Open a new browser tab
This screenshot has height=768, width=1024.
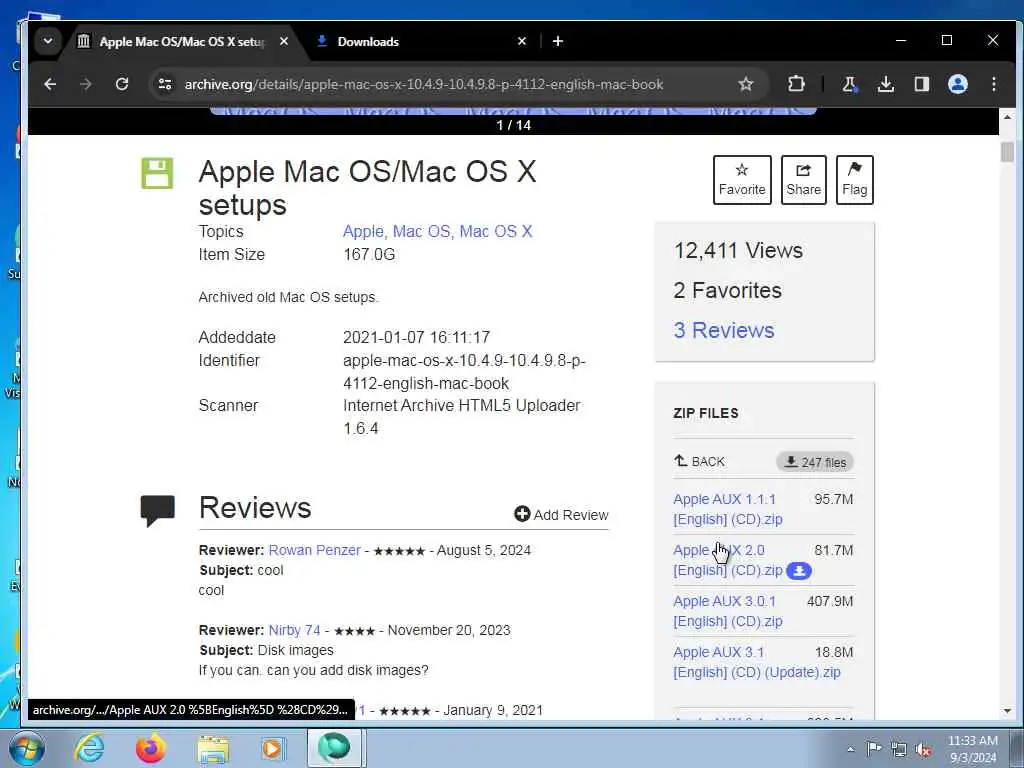tap(558, 41)
